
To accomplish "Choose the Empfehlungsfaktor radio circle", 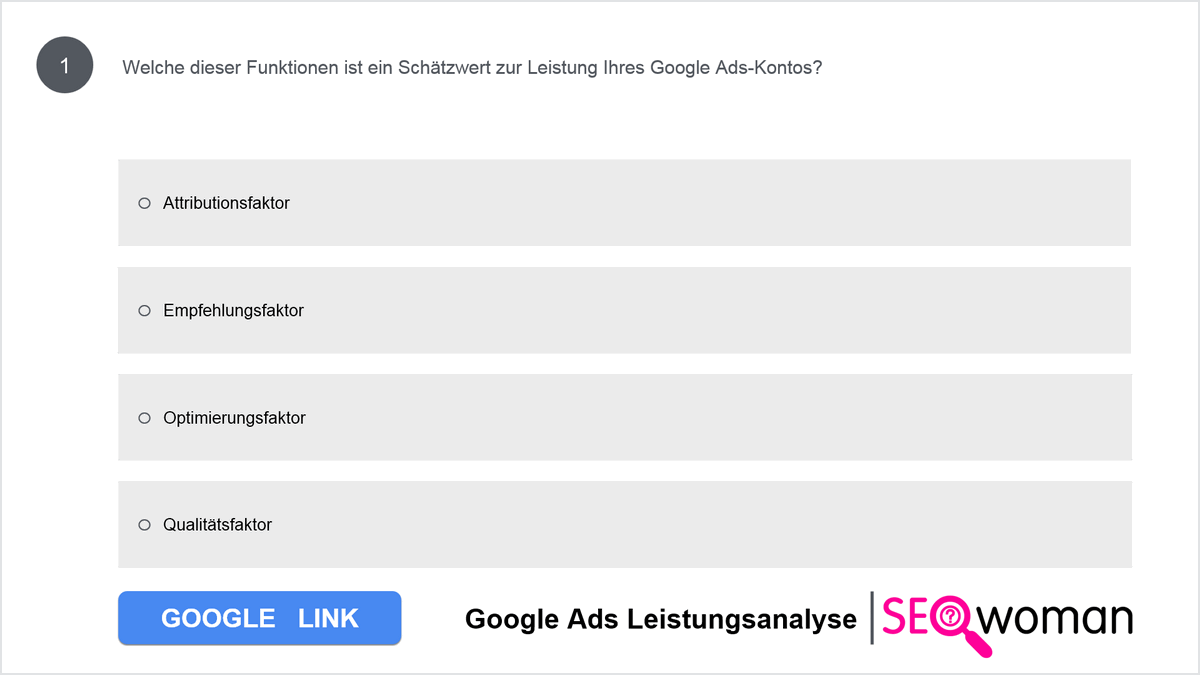I will pos(144,311).
